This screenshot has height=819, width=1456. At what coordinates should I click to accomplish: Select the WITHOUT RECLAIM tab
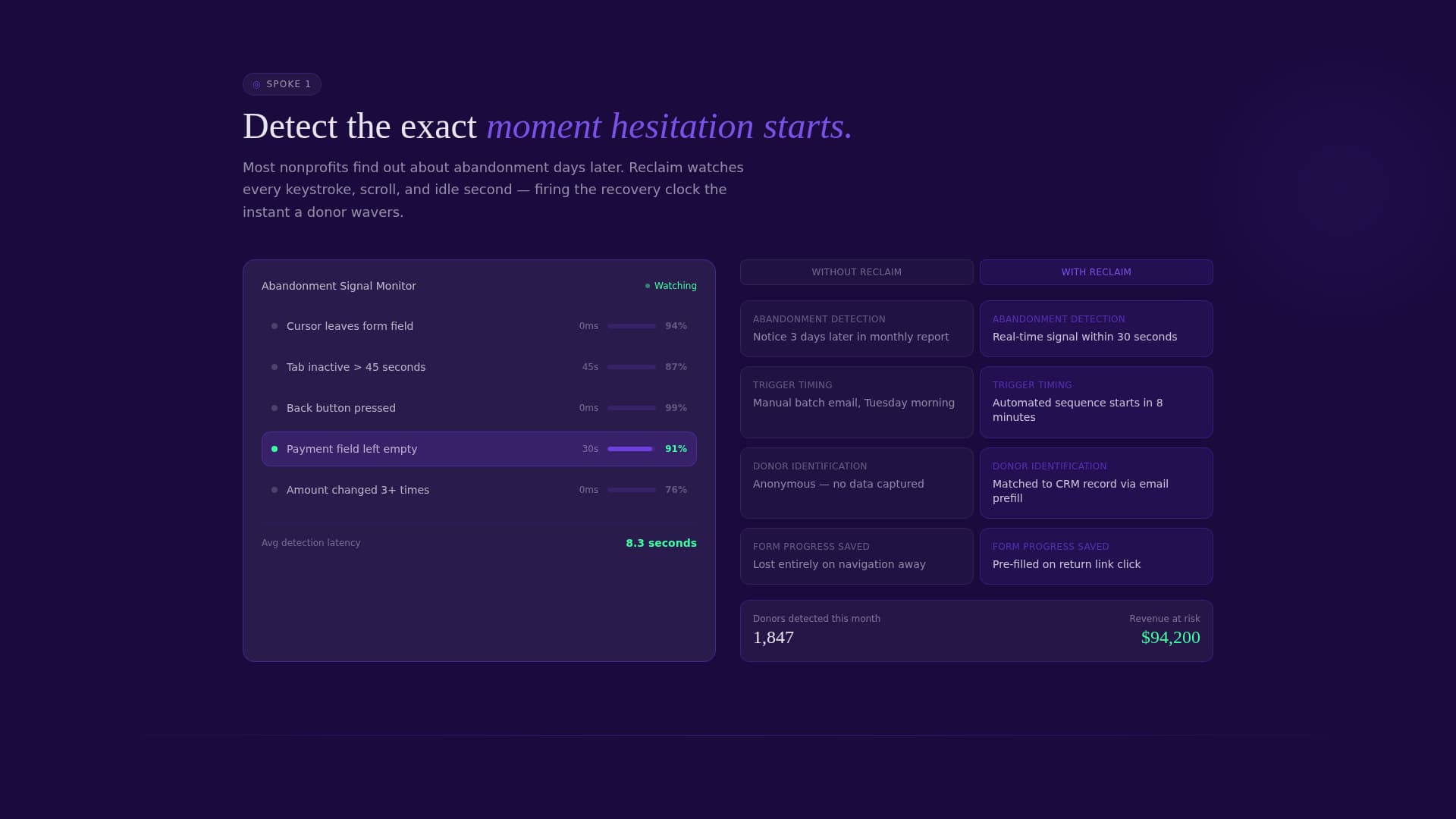coord(857,272)
